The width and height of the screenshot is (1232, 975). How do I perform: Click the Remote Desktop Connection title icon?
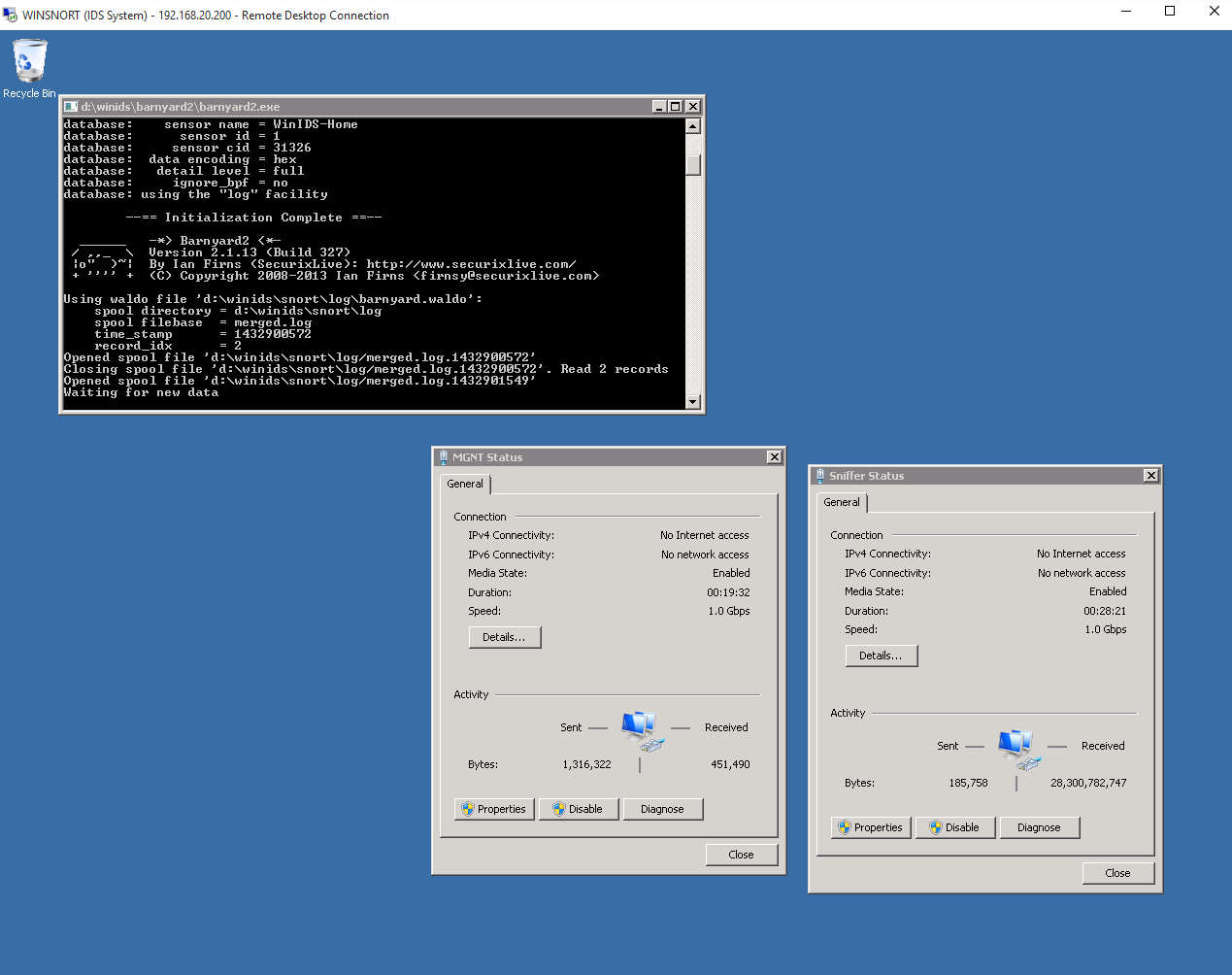(x=11, y=15)
